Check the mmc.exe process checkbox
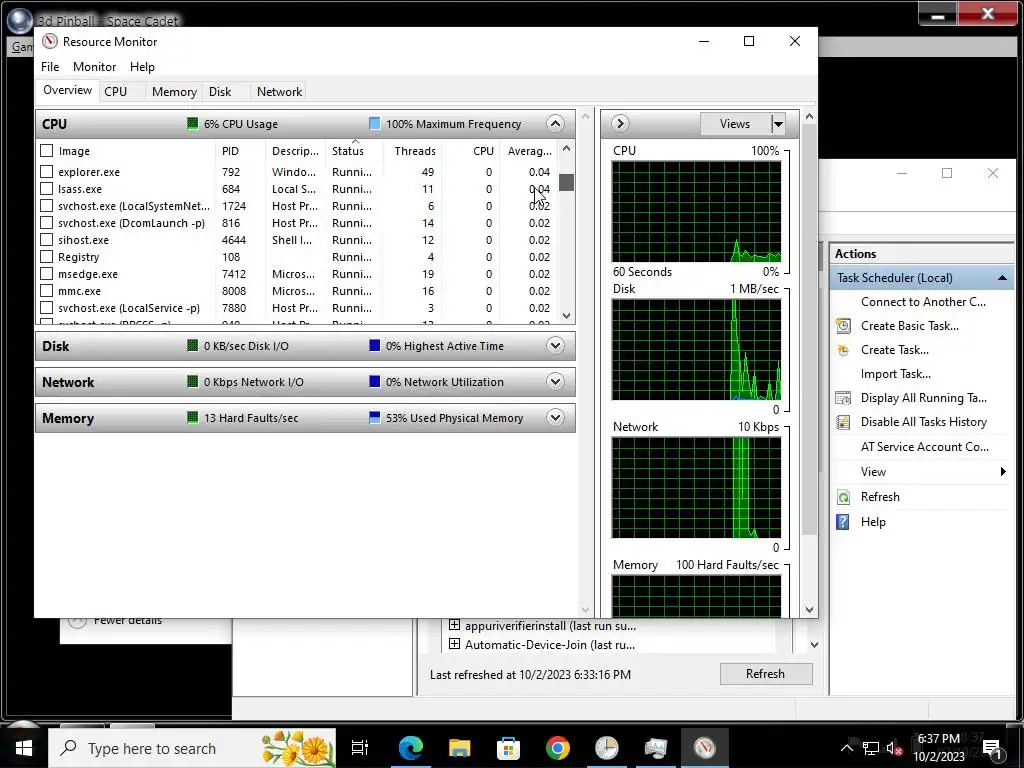The image size is (1024, 768). [46, 291]
